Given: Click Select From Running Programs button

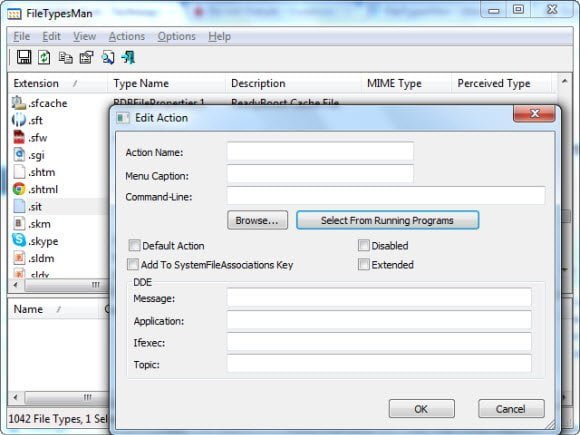Looking at the screenshot, I should point(387,220).
